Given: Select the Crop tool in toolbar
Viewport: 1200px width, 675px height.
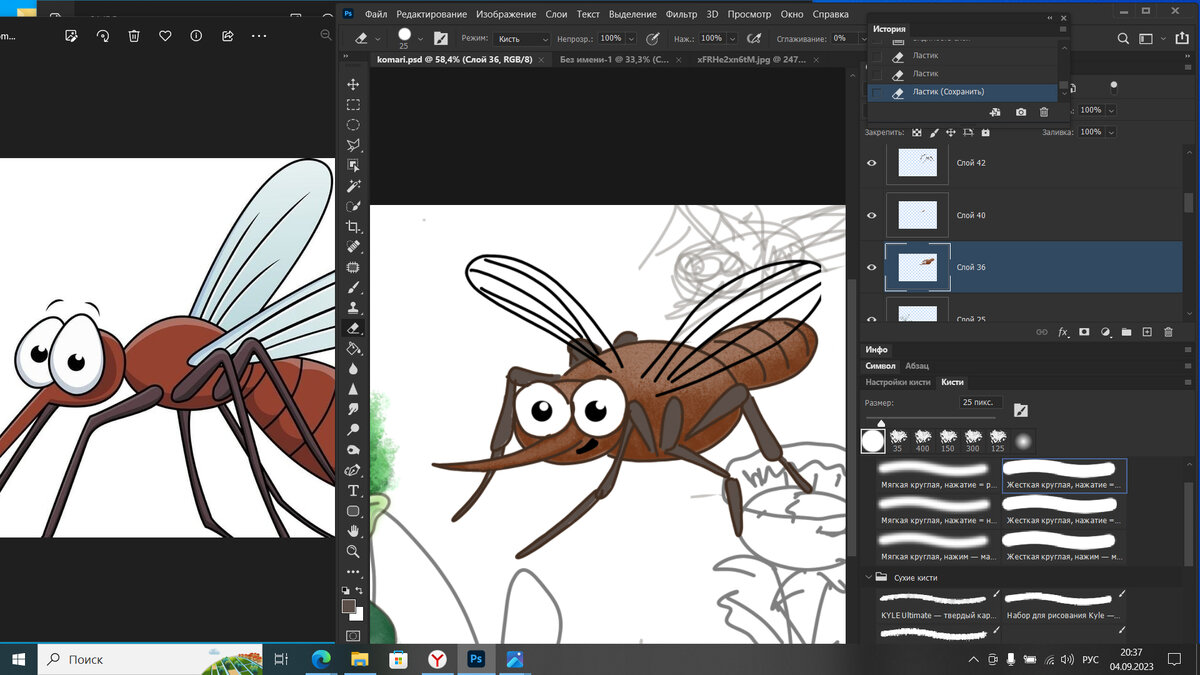Looking at the screenshot, I should pos(353,227).
